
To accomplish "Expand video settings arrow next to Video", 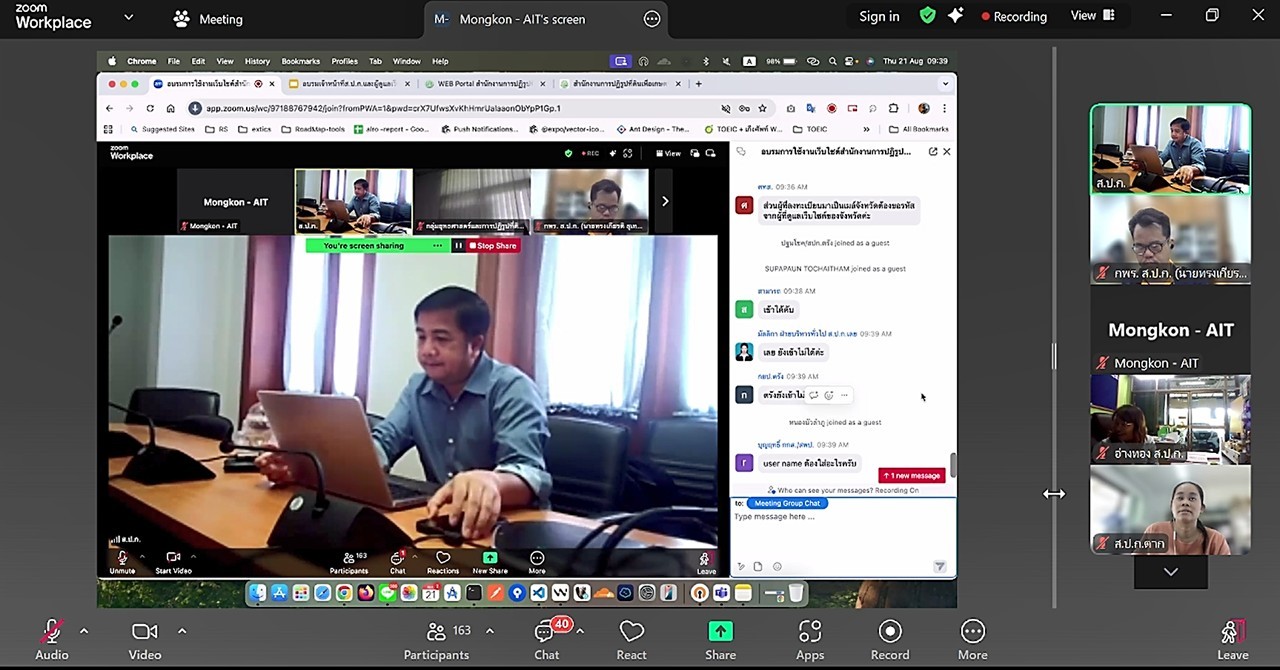I will coord(182,631).
